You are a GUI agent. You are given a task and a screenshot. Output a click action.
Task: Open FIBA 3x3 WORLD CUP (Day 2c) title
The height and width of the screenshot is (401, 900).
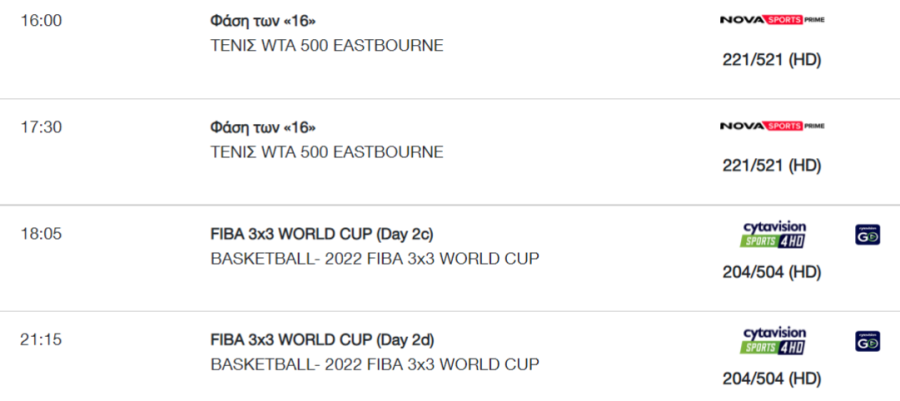tap(322, 235)
